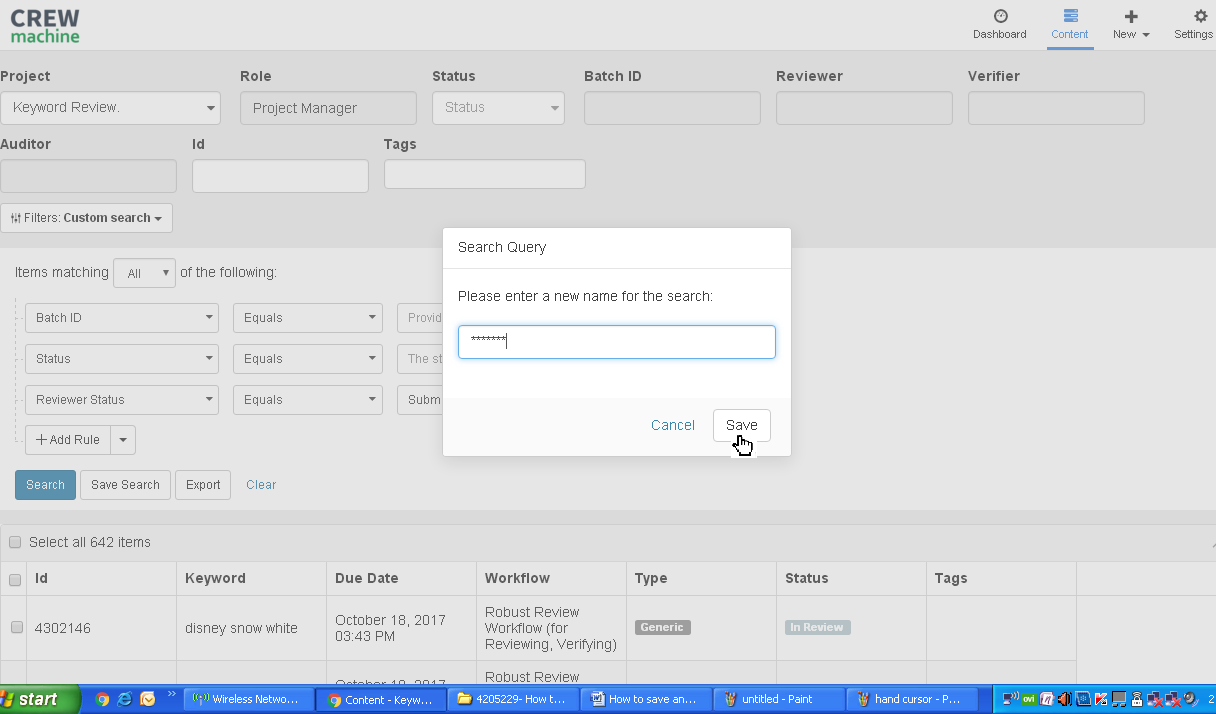The height and width of the screenshot is (714, 1216).
Task: Click the Batch ID filter field
Action: click(x=672, y=108)
